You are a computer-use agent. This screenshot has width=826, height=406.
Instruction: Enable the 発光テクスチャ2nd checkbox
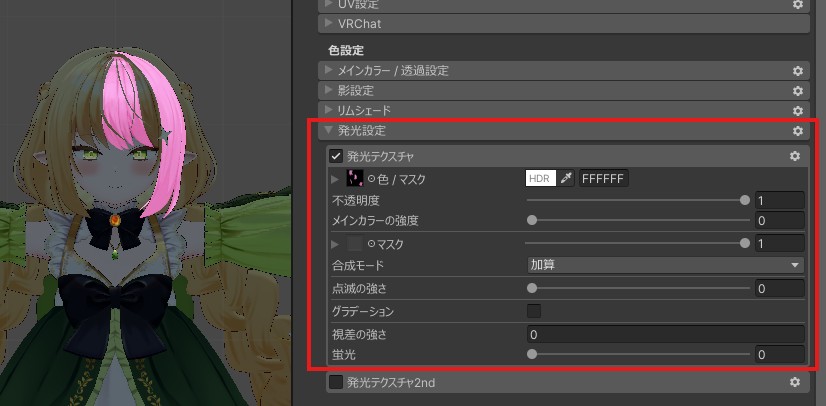click(x=336, y=382)
